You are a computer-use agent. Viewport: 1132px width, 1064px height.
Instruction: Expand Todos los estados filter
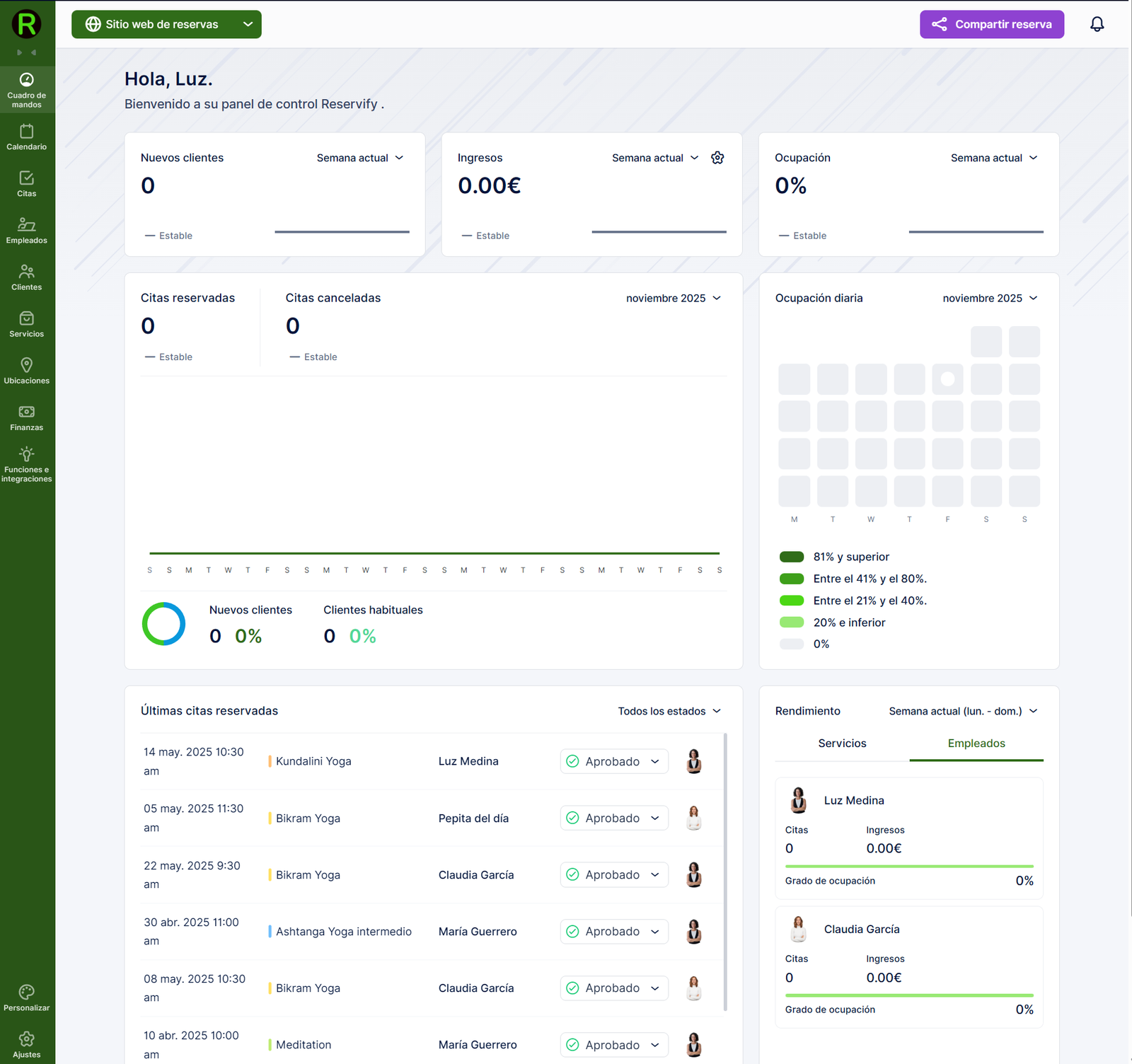click(x=669, y=711)
